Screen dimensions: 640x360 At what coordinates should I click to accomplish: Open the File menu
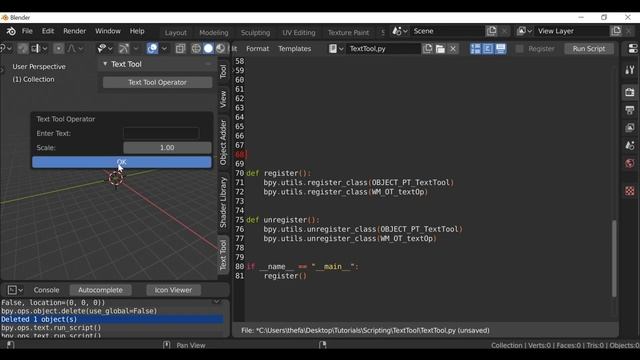(27, 31)
